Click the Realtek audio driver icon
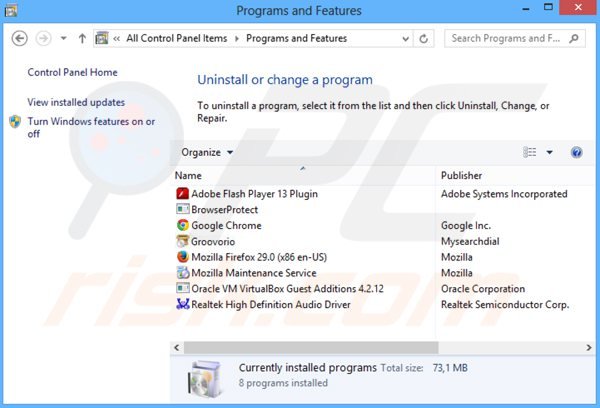This screenshot has height=408, width=600. pos(183,304)
